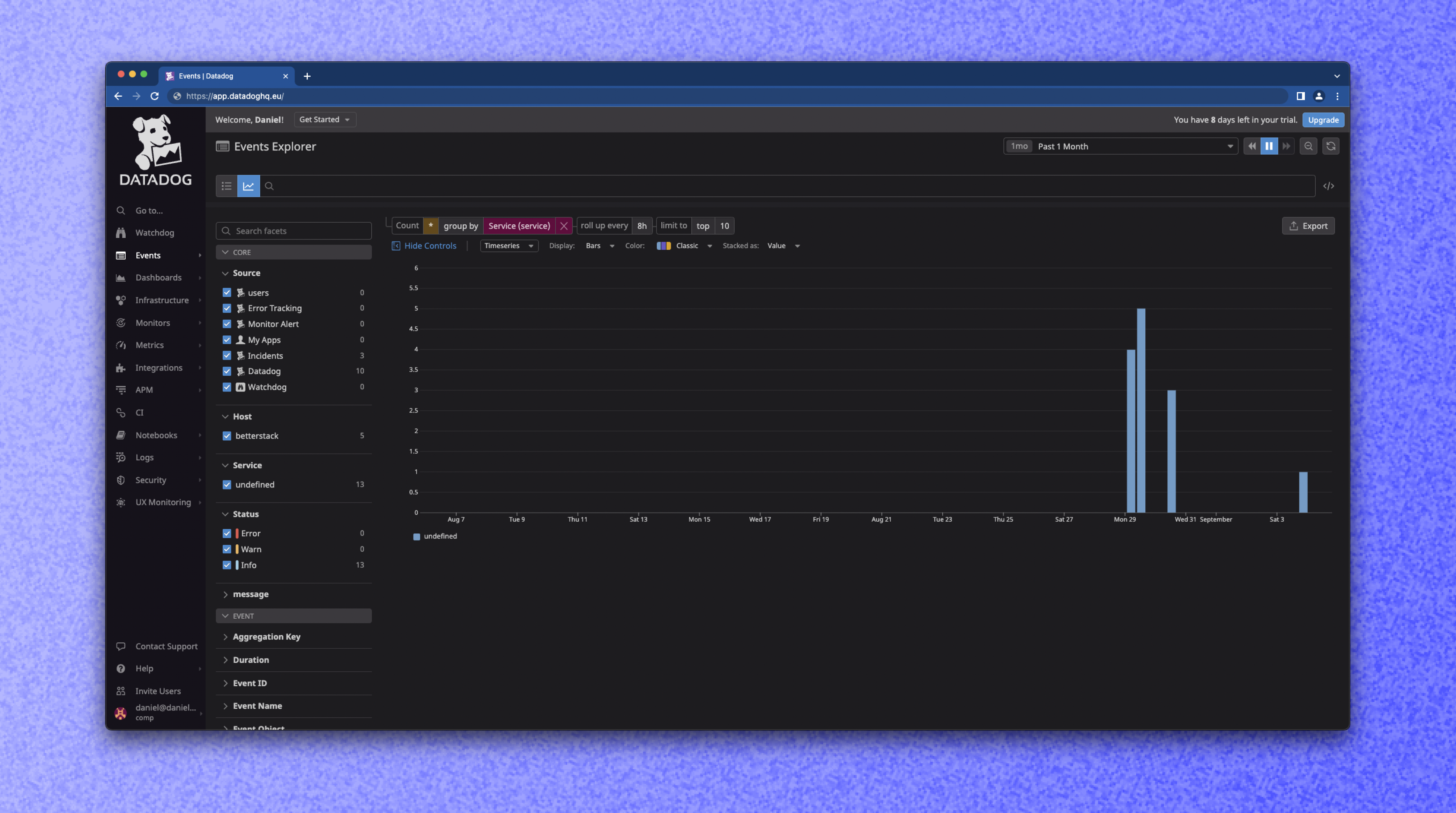Viewport: 1456px width, 813px height.
Task: Uncheck the Datadog source checkbox
Action: [226, 371]
